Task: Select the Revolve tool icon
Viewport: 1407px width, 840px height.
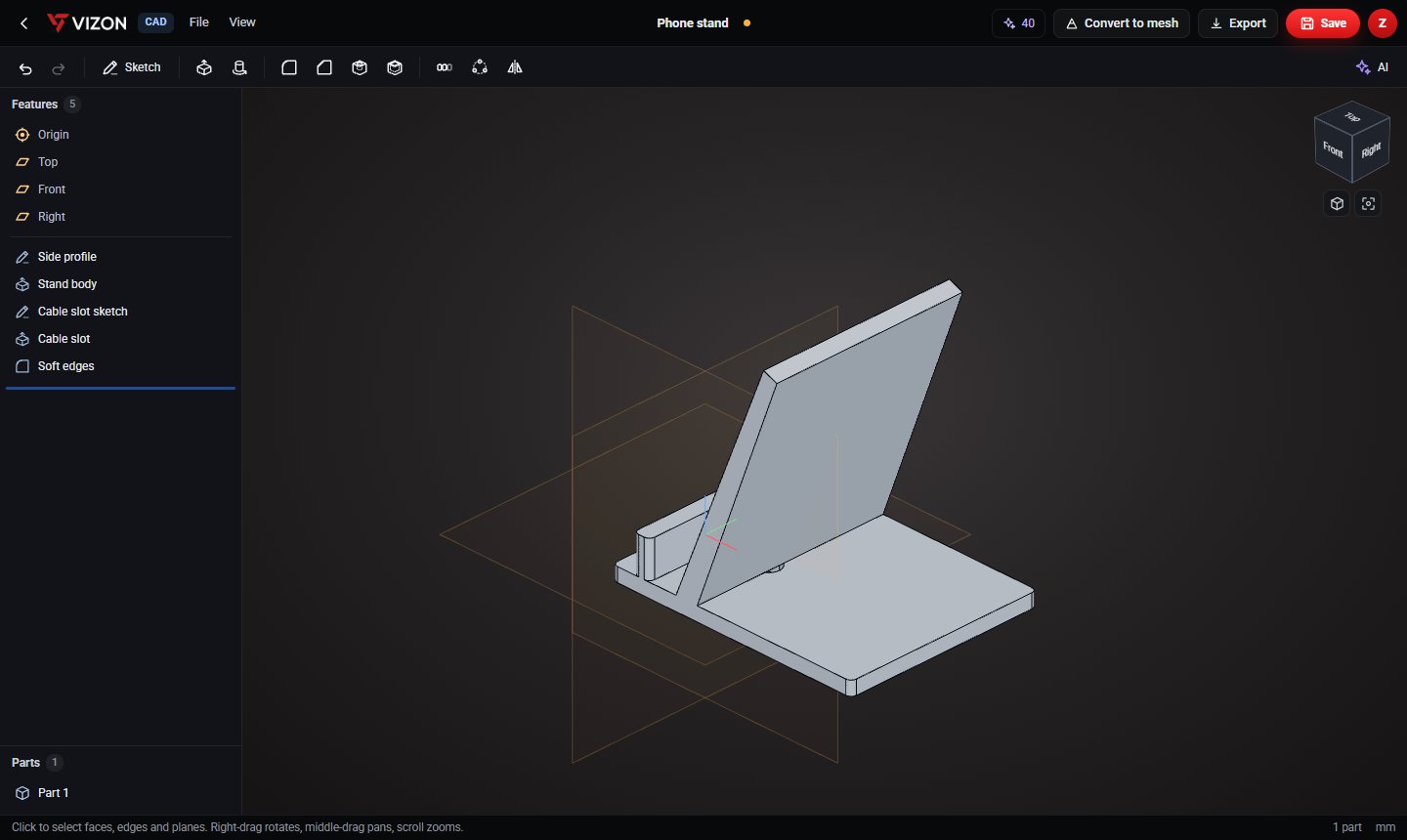Action: [x=239, y=67]
